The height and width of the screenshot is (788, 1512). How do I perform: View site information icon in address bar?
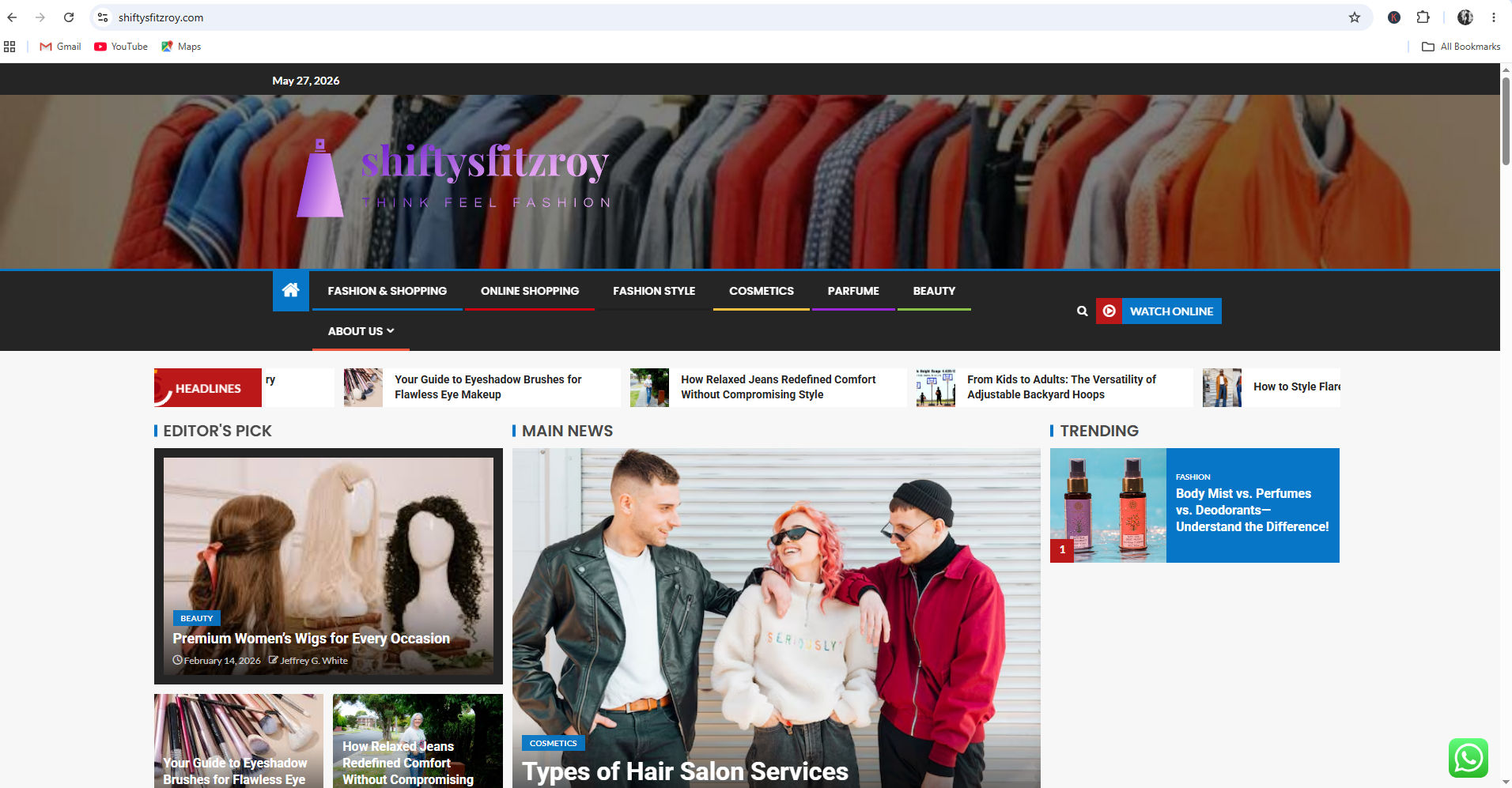coord(103,17)
